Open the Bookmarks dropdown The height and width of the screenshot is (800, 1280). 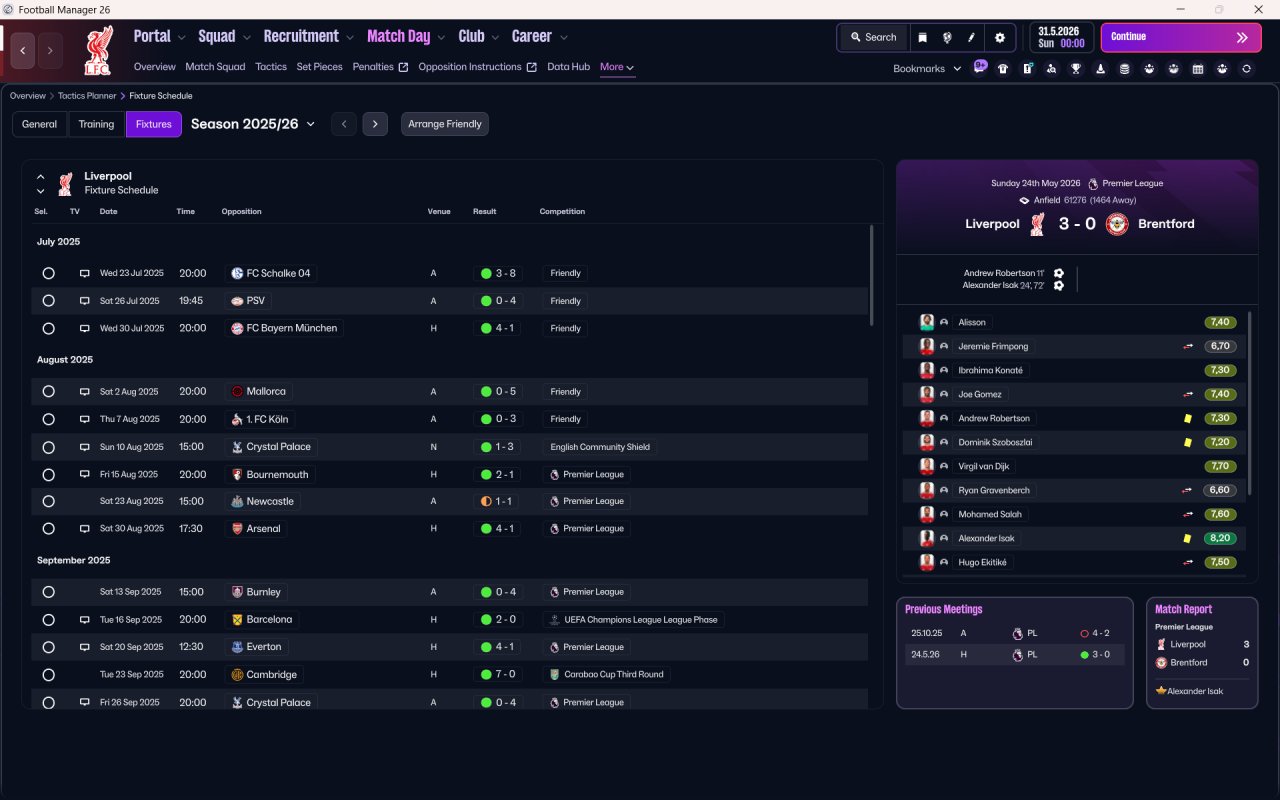pos(927,69)
